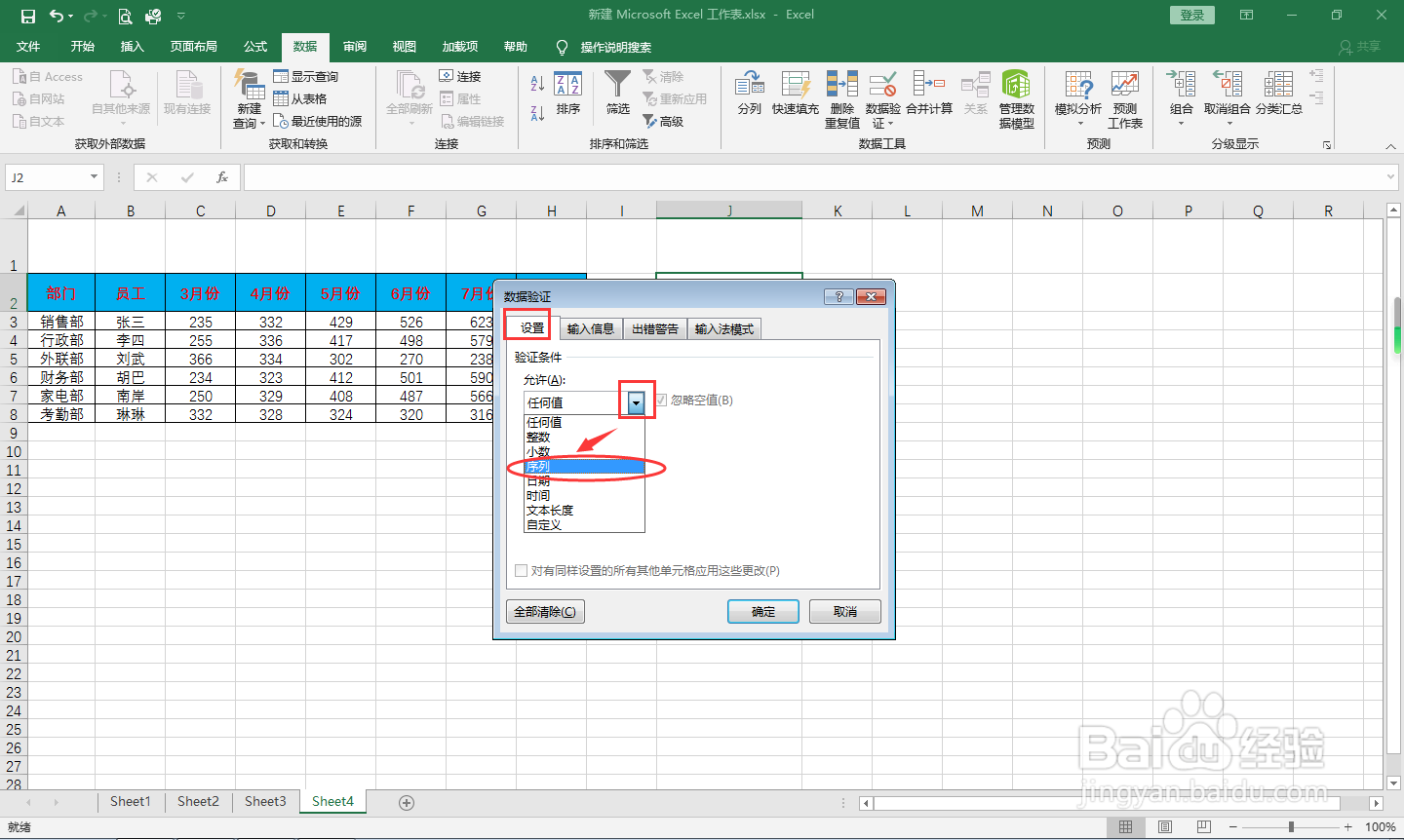Screen dimensions: 1404x840
Task: Open the Allow dropdown arrow
Action: pos(636,402)
